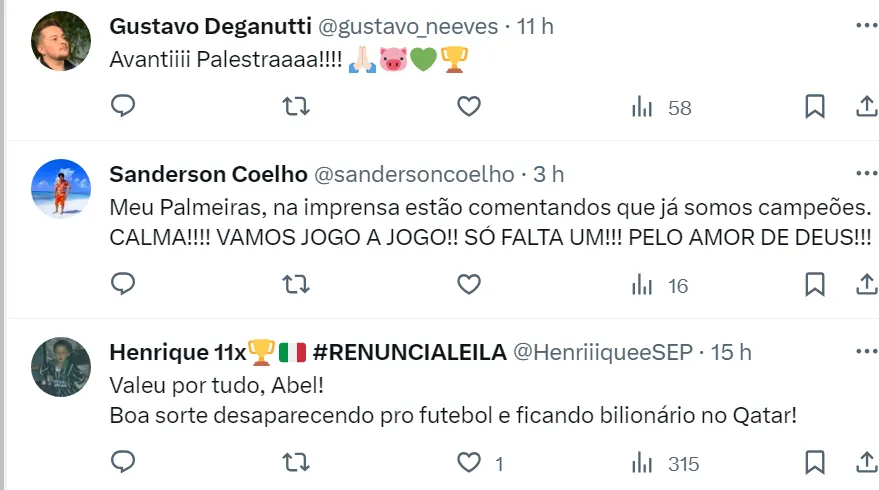Viewport: 879px width, 490px height.
Task: View analytics for Henrique's tweet showing 315
Action: 665,463
